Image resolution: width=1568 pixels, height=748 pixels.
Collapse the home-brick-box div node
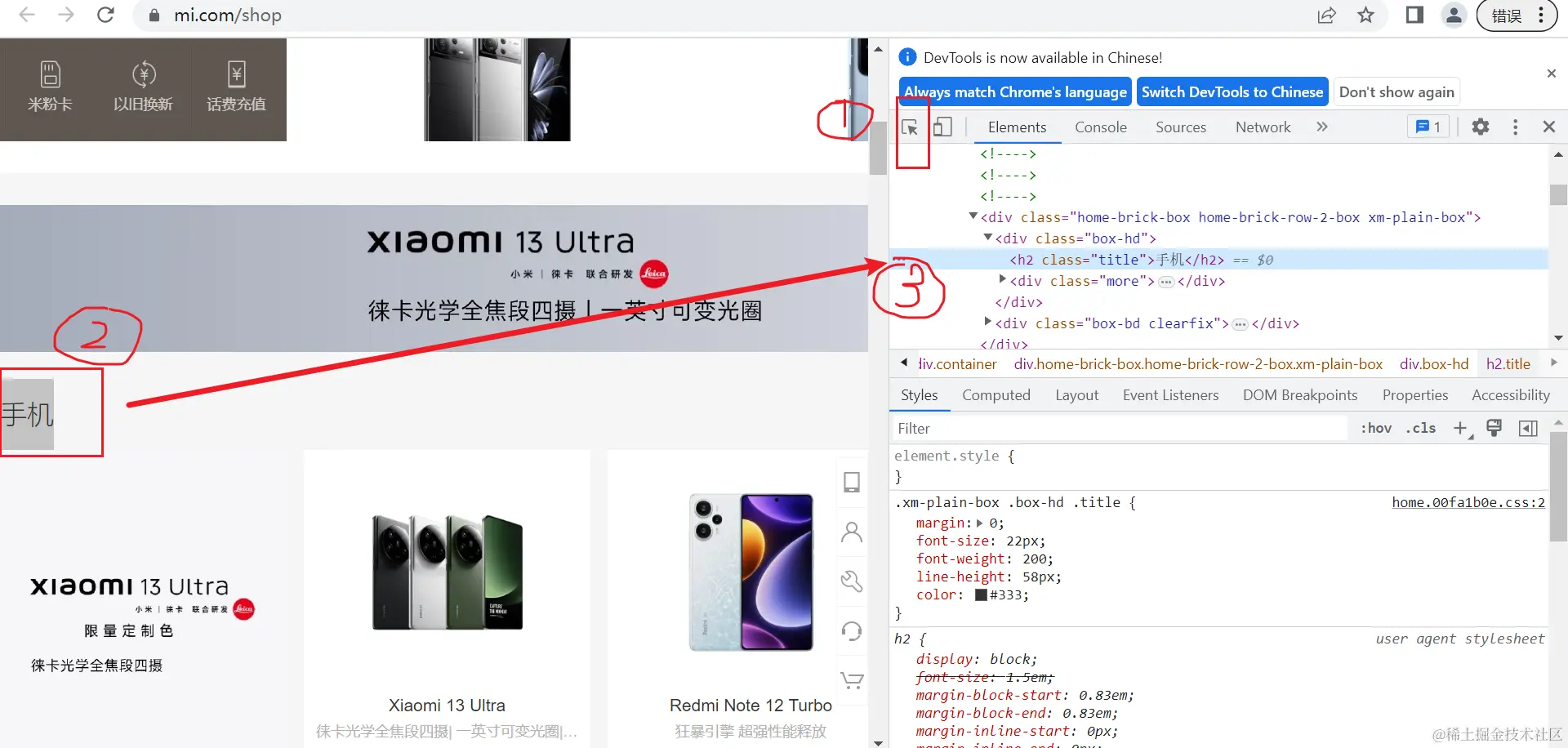973,216
